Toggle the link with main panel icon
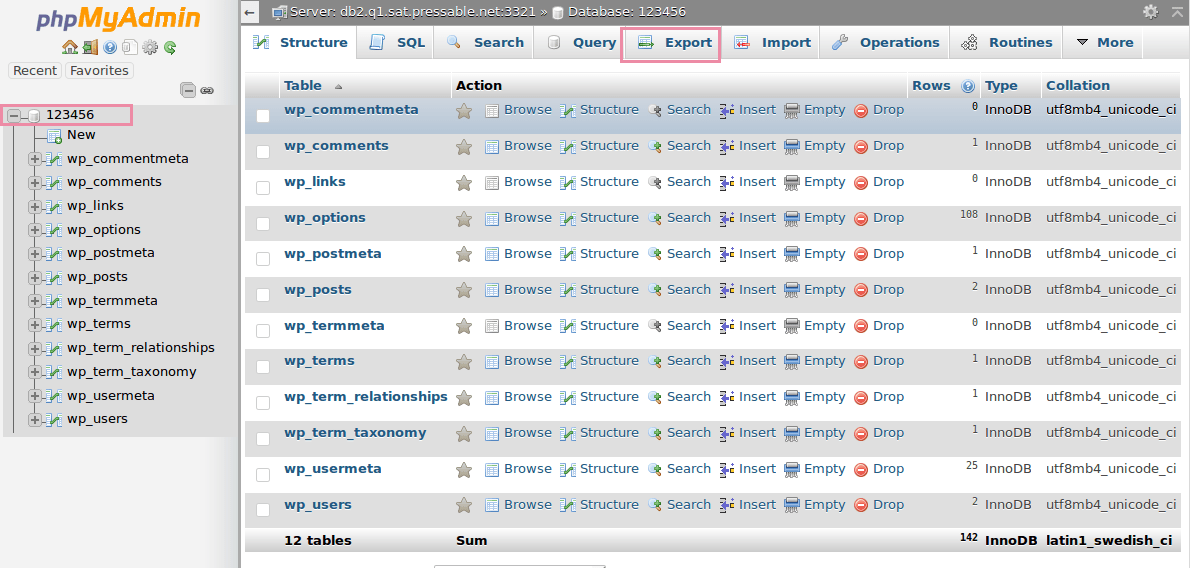Image resolution: width=1190 pixels, height=568 pixels. pyautogui.click(x=206, y=90)
